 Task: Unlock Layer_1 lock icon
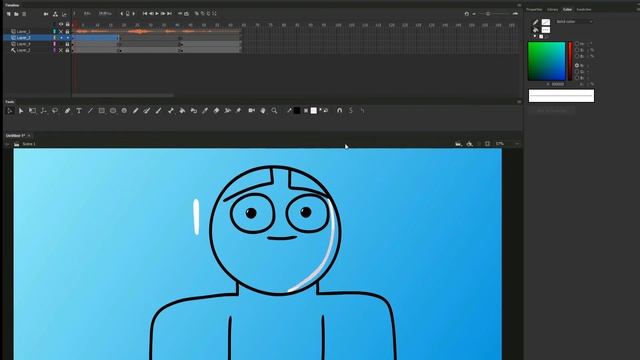67,31
